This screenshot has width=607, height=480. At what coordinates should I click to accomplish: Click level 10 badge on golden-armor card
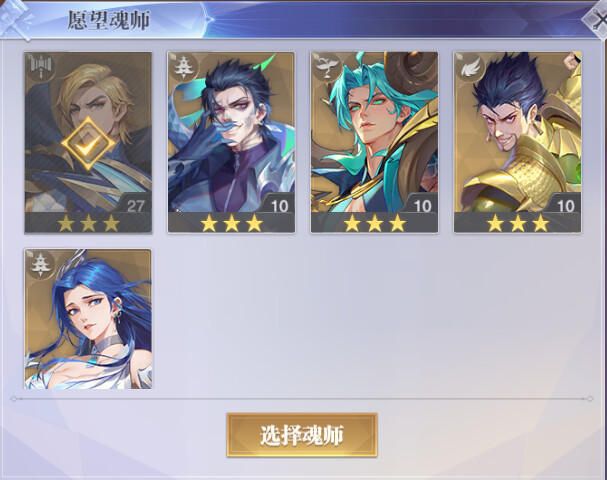[x=565, y=206]
